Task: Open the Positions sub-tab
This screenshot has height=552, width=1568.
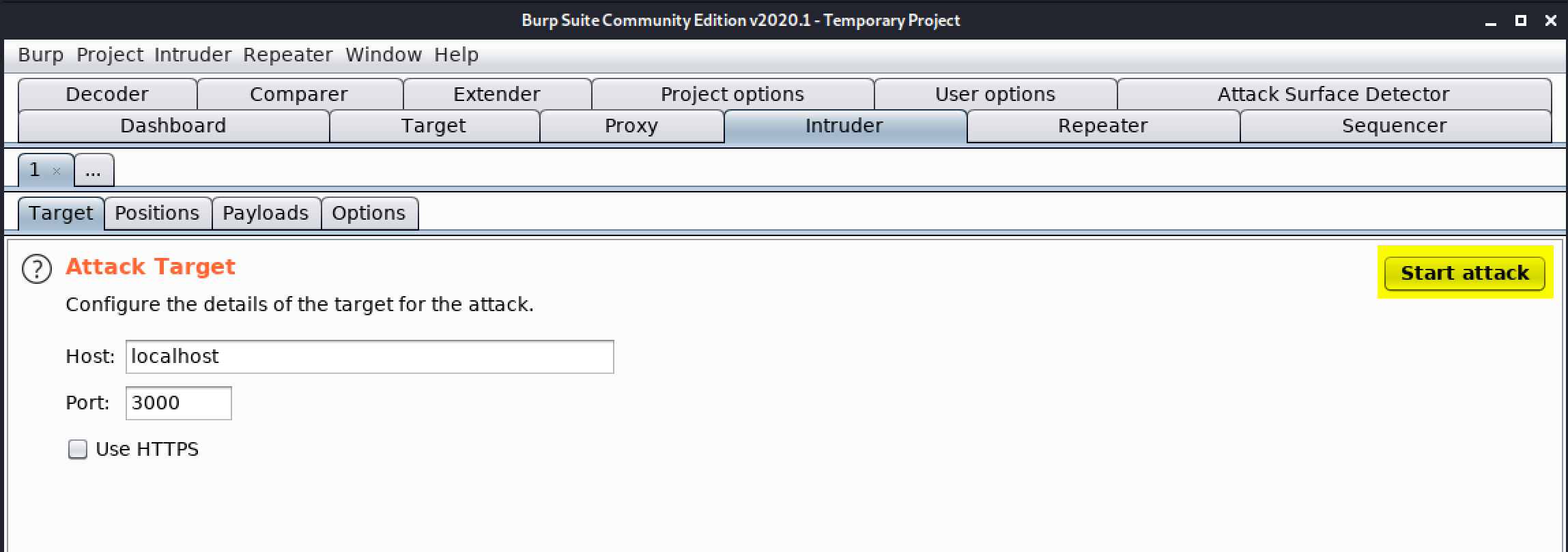Action: [x=157, y=214]
